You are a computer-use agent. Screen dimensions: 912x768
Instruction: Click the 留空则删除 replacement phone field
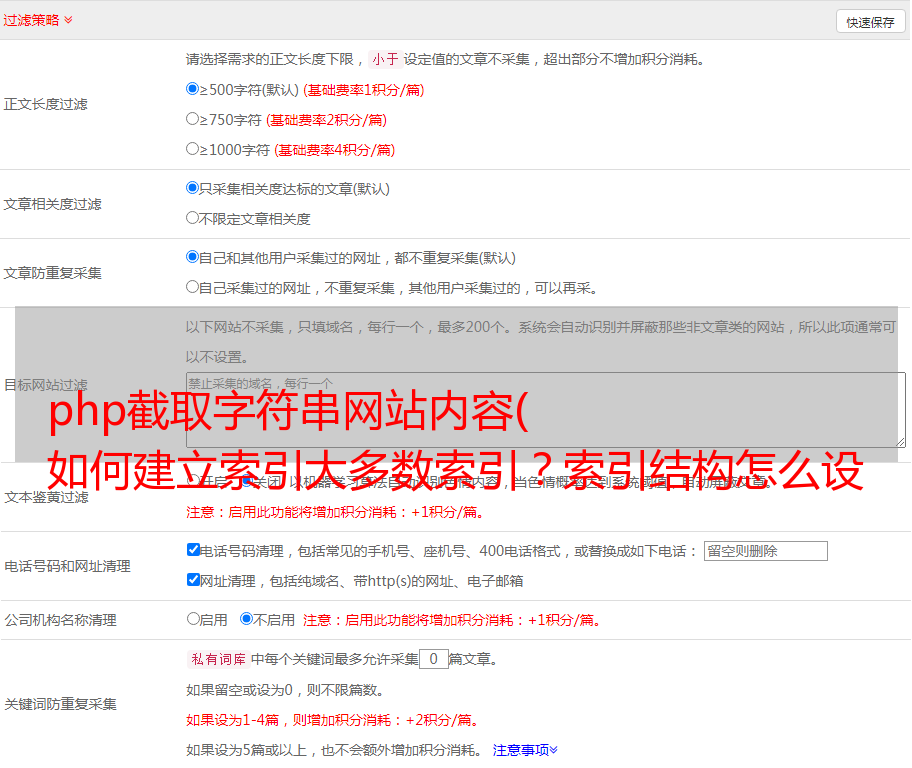(765, 551)
